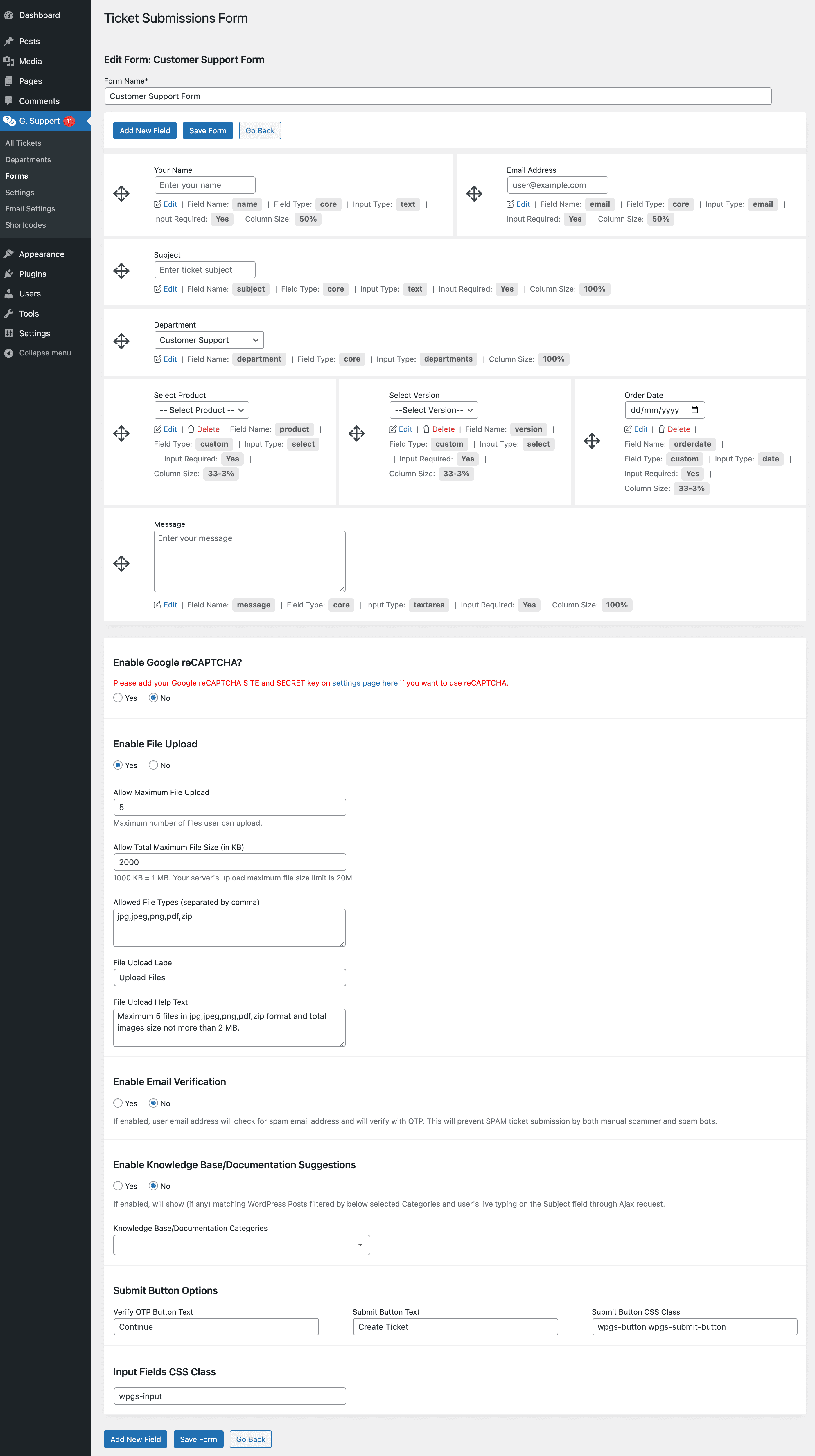Grab the move handle for Department field

121,341
